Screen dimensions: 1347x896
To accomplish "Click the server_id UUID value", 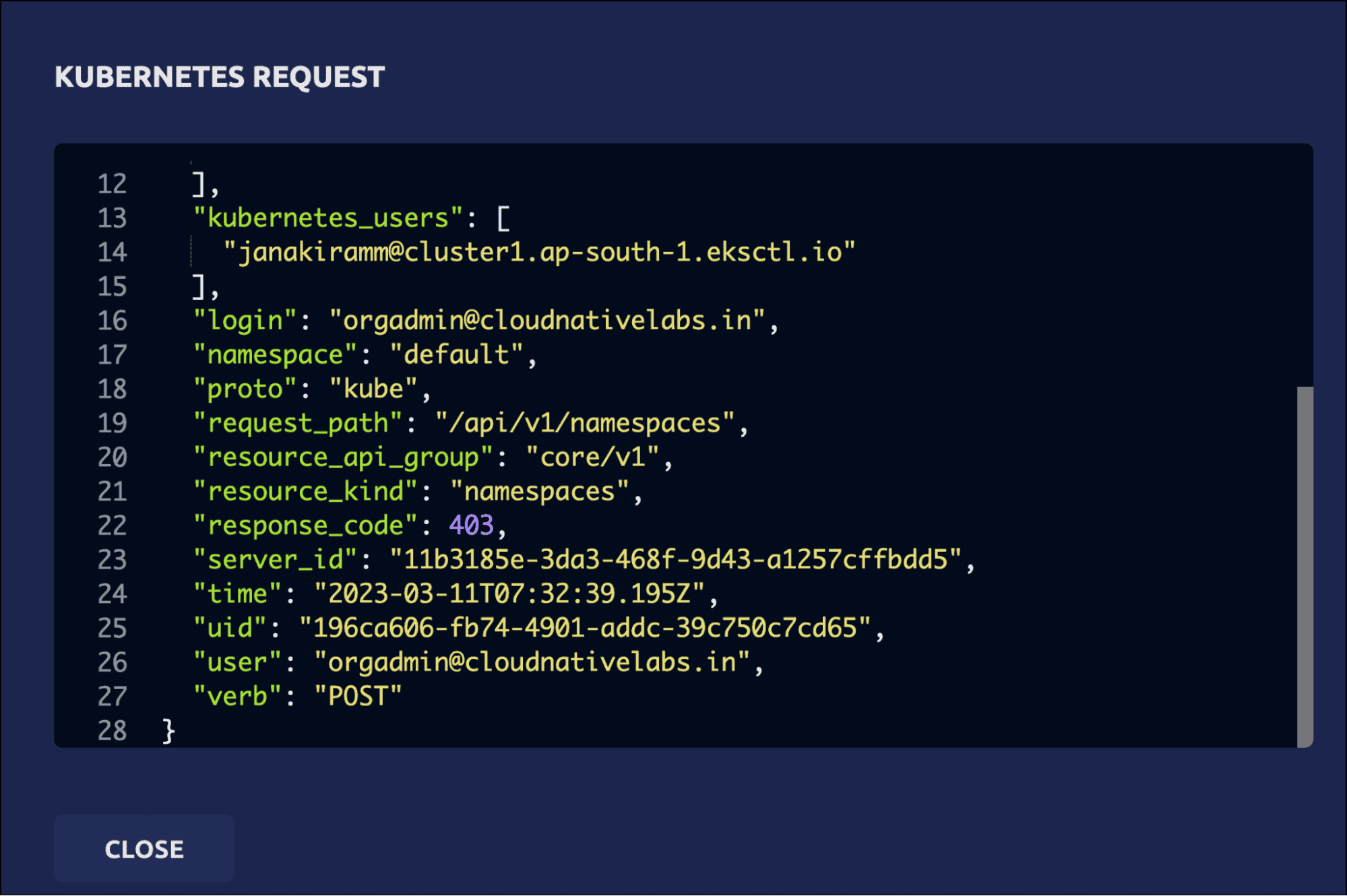I will point(676,561).
